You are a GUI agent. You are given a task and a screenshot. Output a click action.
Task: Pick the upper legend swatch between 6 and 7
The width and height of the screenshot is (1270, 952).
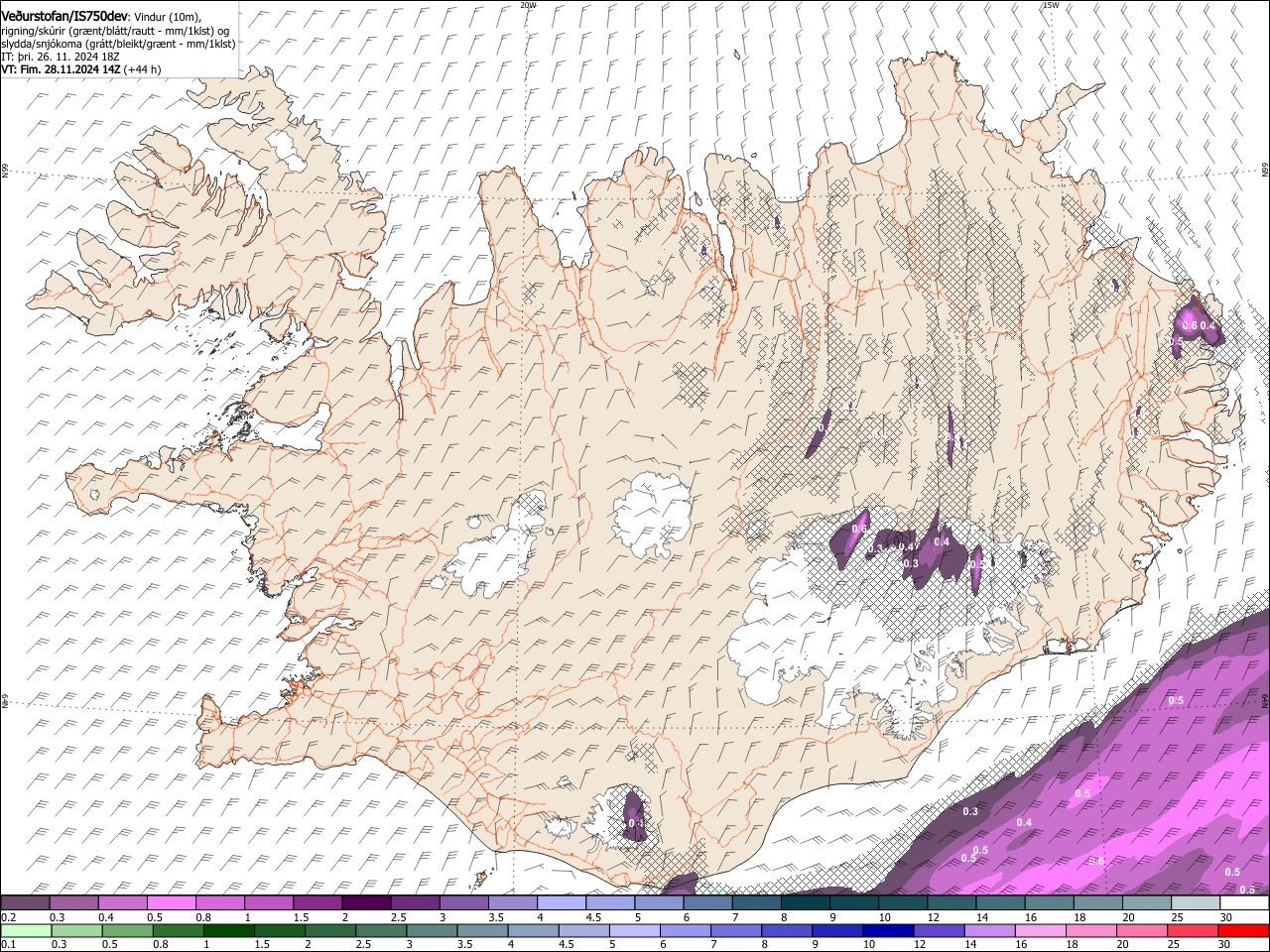click(708, 902)
